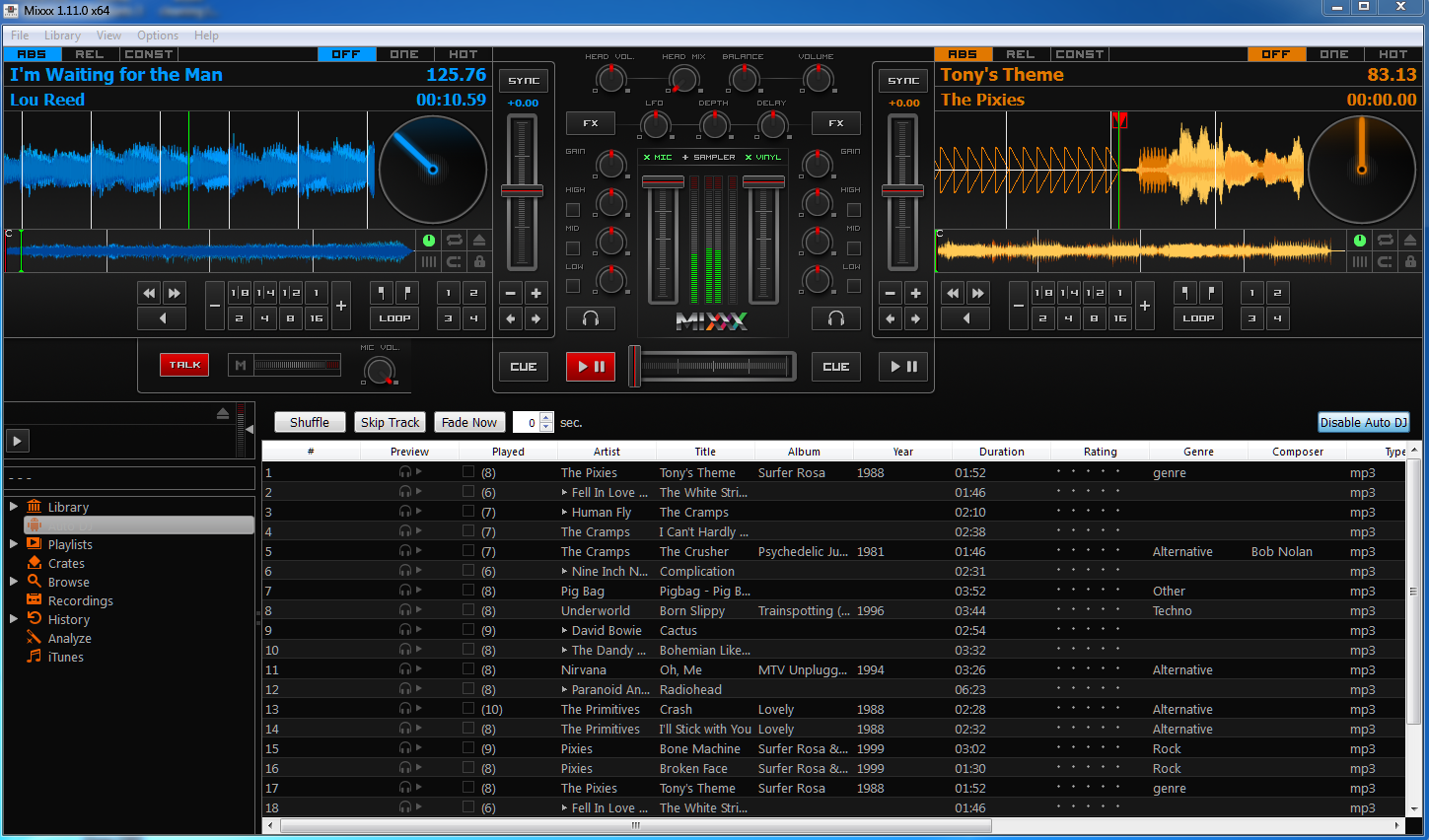
Task: Open the File menu
Action: tap(20, 35)
